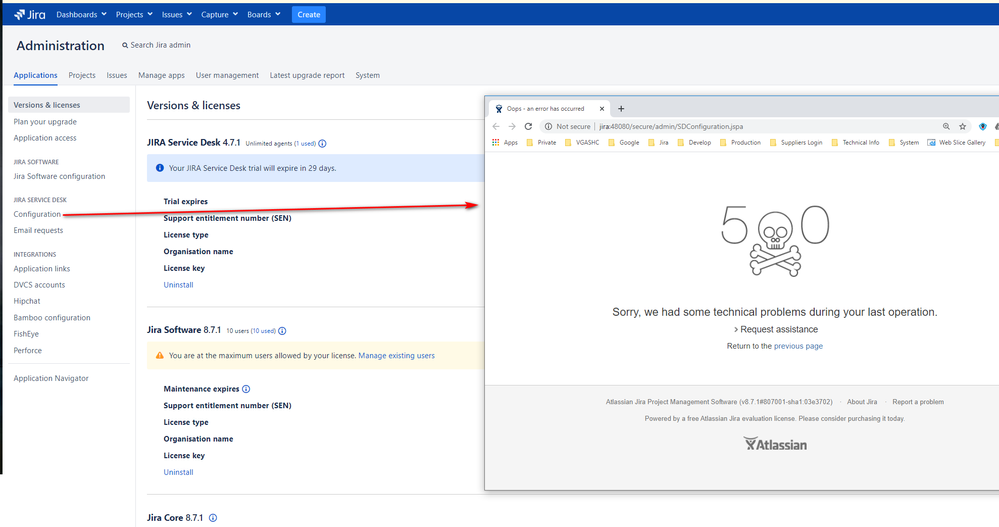Open DVCS accounts sidebar link
The height and width of the screenshot is (527, 999).
(39, 285)
